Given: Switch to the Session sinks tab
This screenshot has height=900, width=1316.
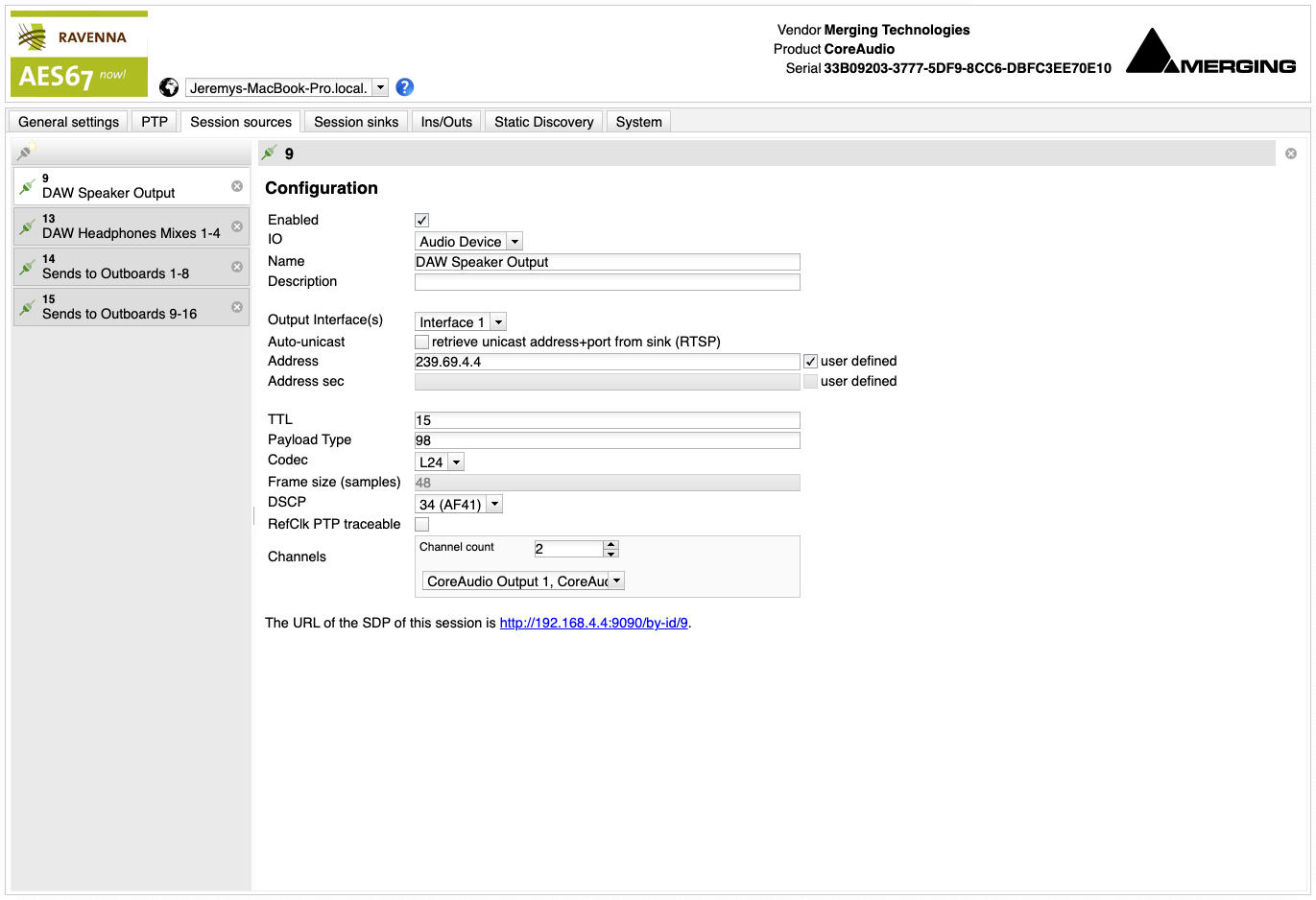Looking at the screenshot, I should (x=356, y=122).
